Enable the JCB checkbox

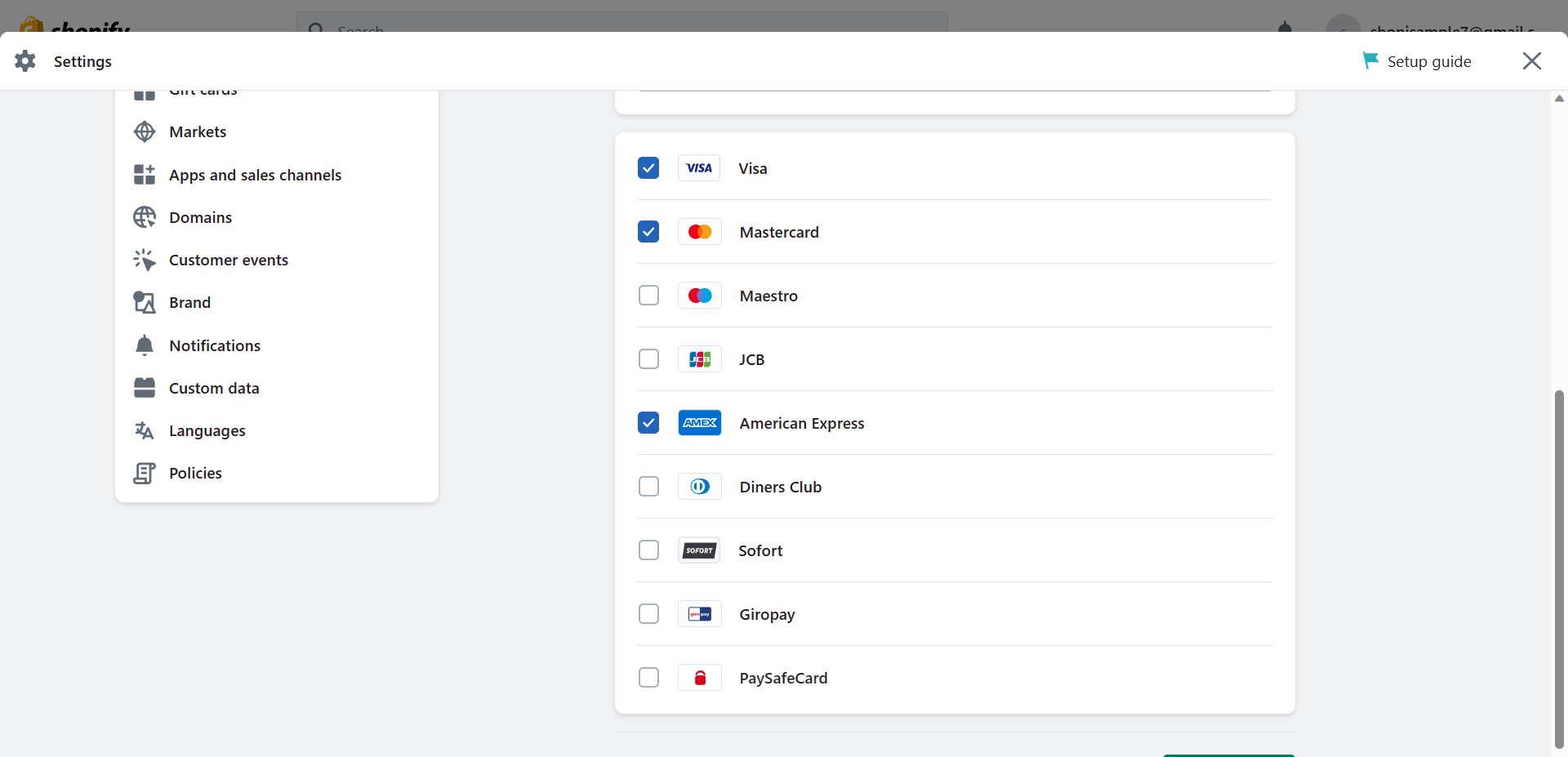(648, 359)
